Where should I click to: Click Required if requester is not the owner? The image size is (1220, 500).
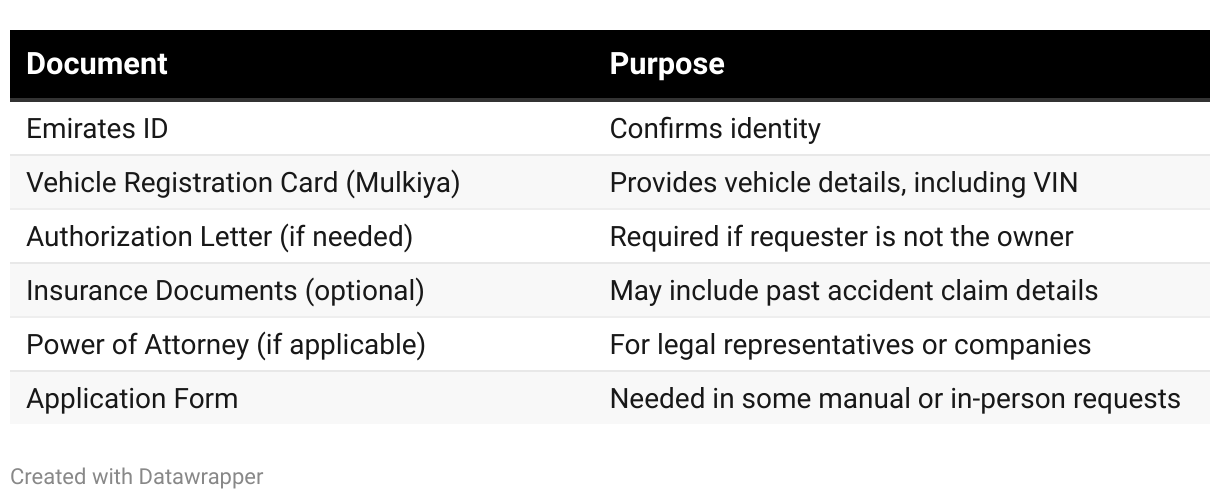tap(841, 237)
